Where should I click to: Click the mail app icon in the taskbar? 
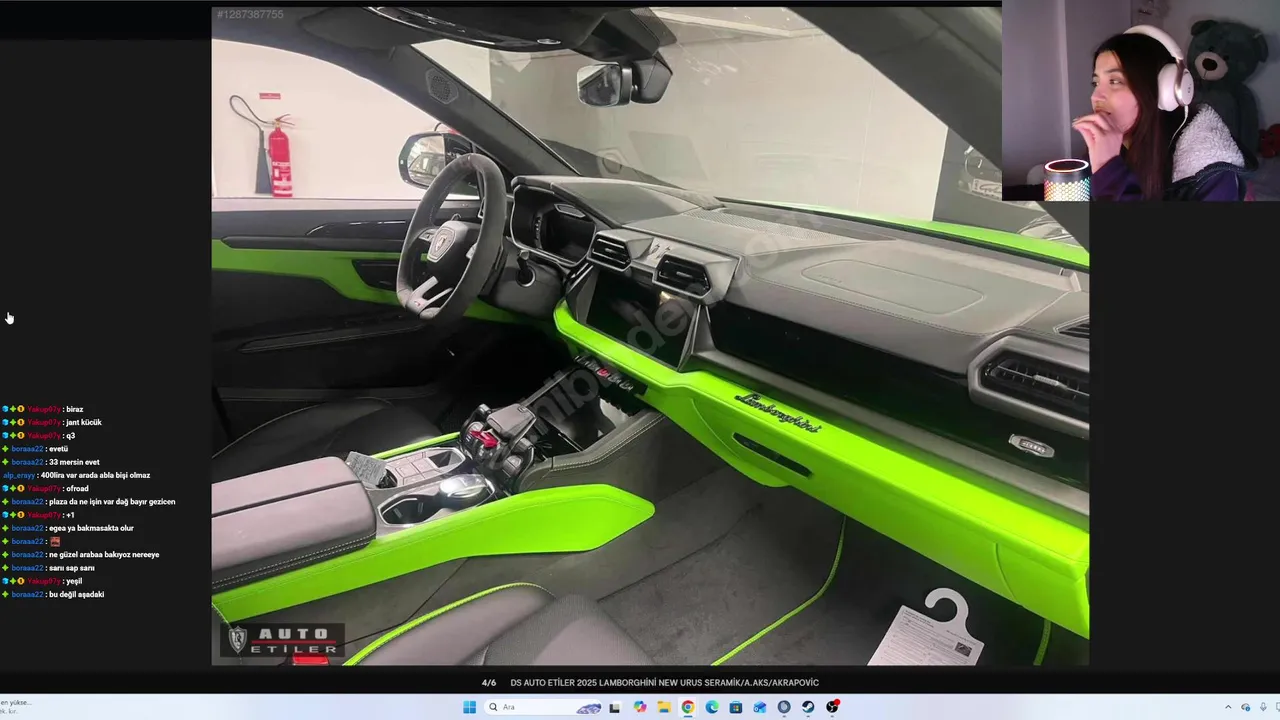pos(760,707)
